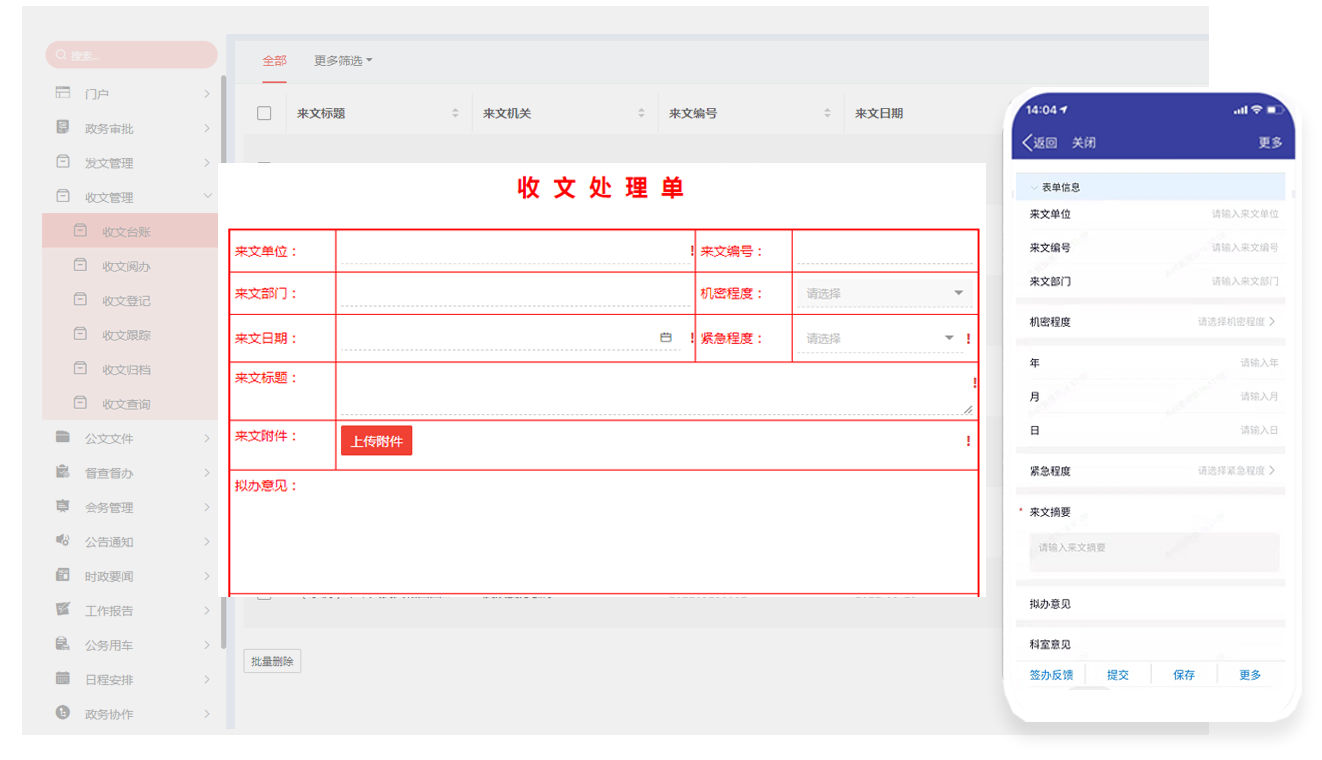Click the 公务用车 car icon
This screenshot has height=760, width=1322.
(x=63, y=644)
